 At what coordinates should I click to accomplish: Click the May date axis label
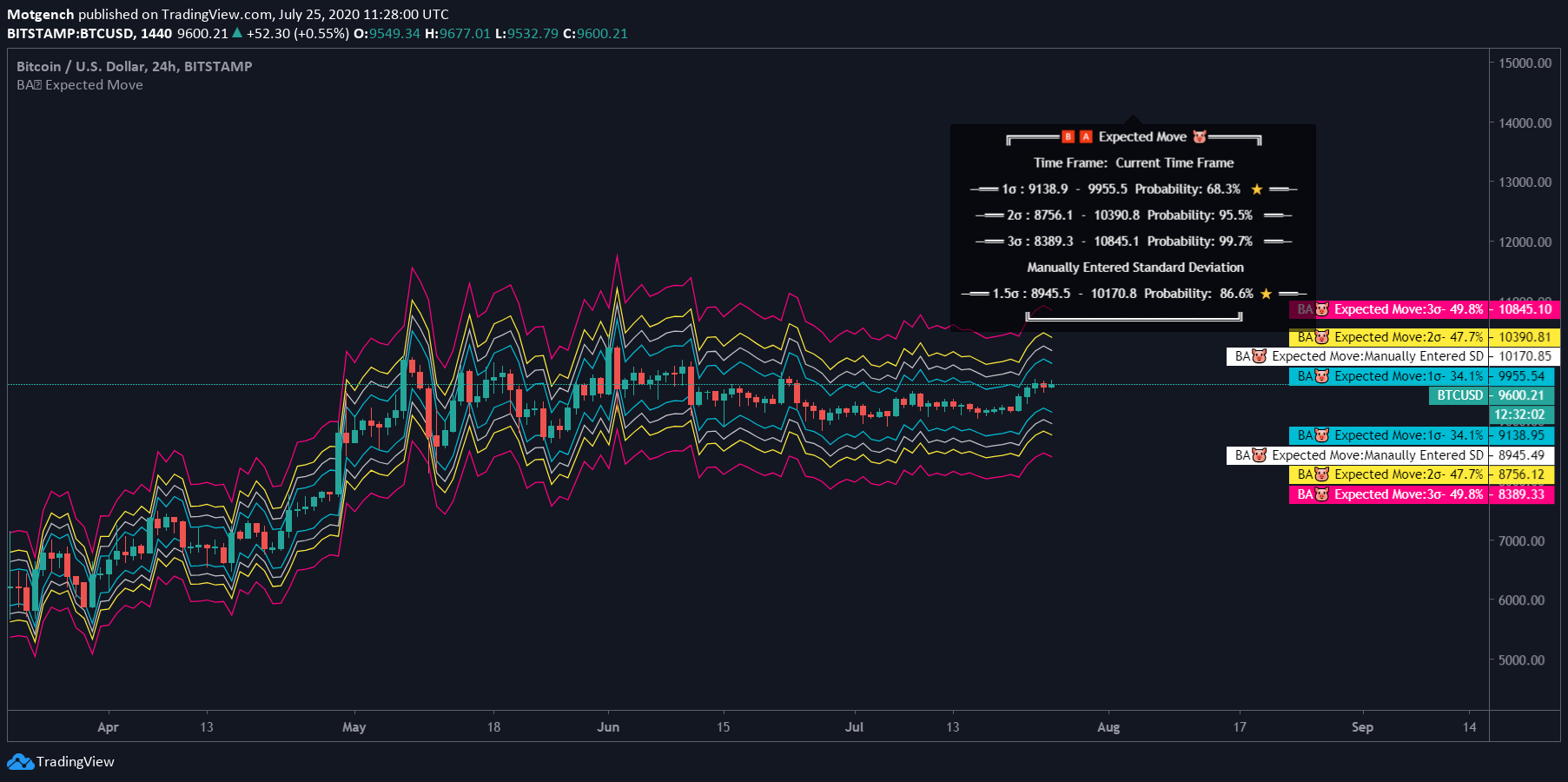click(x=354, y=727)
